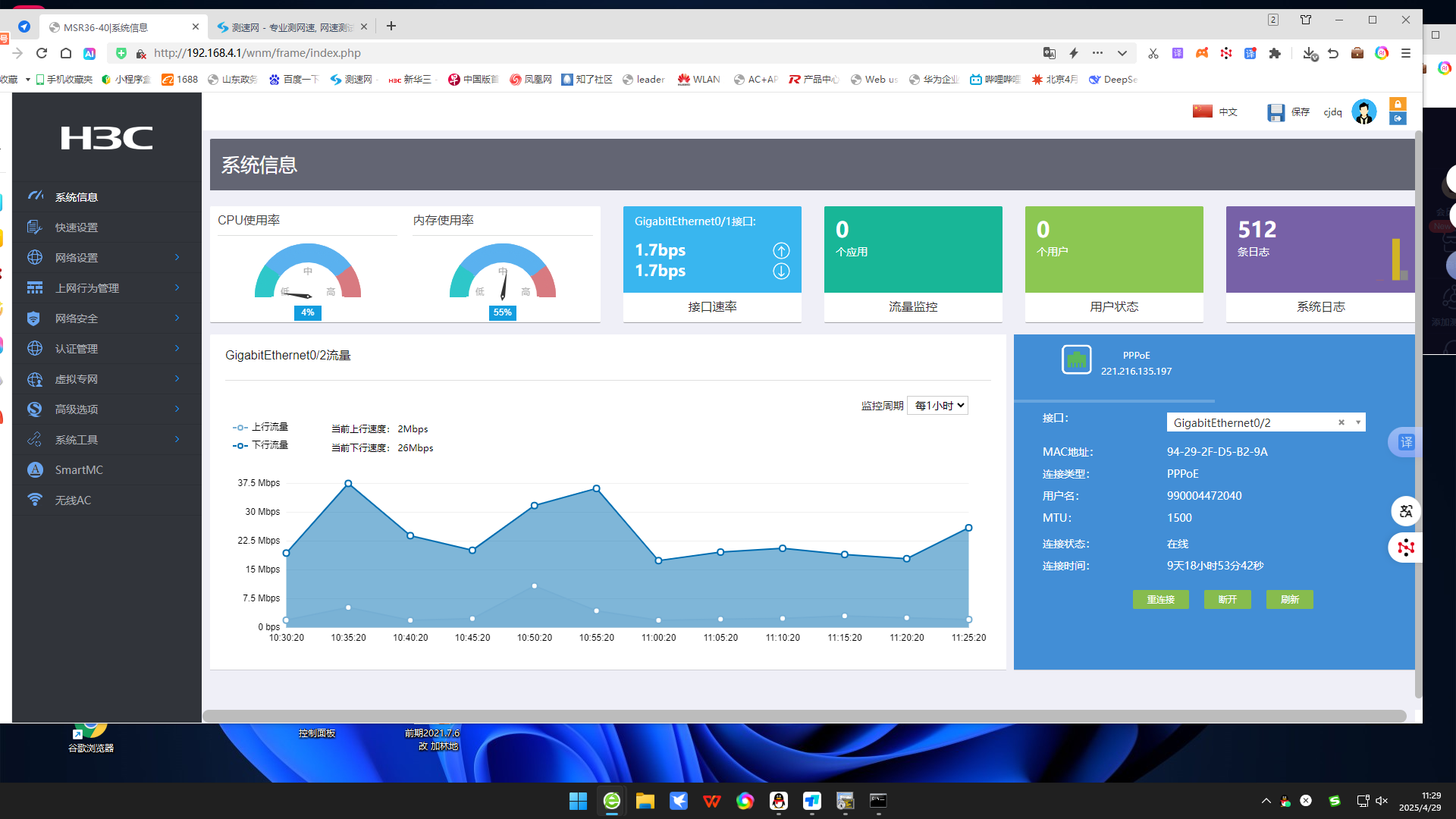The image size is (1456, 819).
Task: Click the upload arrow icon in interface rate
Action: 781,250
